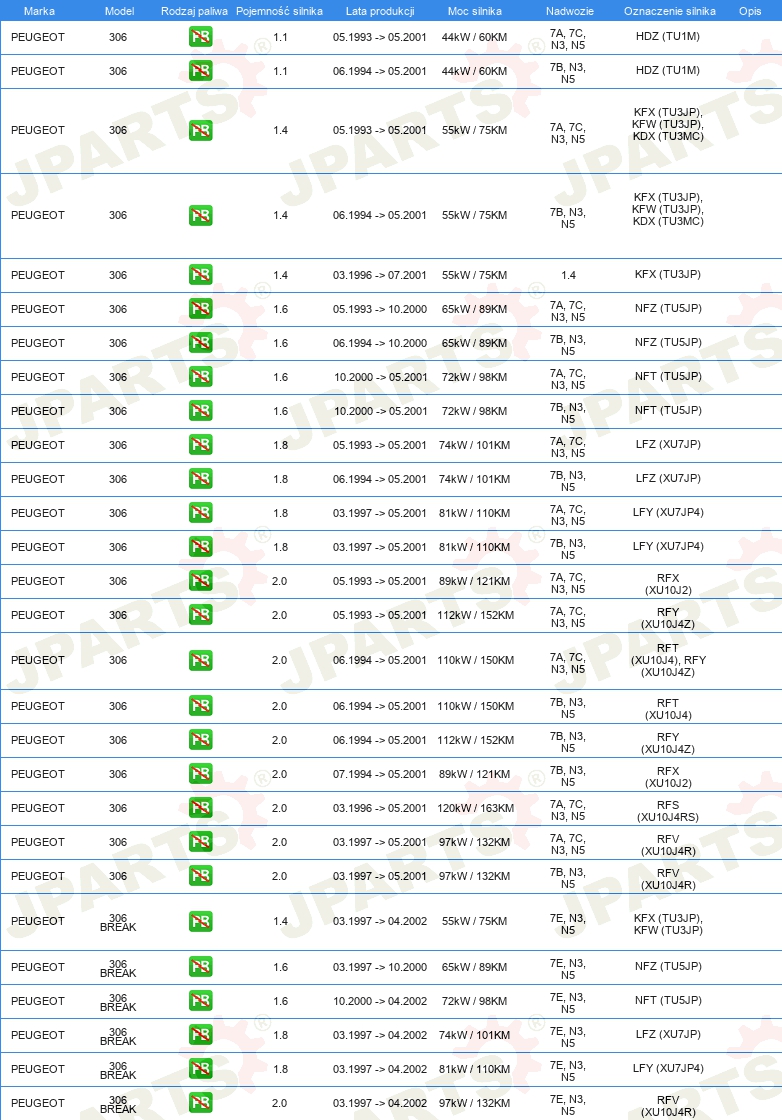This screenshot has width=782, height=1120.
Task: Click KFX (TU3JP), KFW (TU3JP) in 306 BREAK row
Action: point(668,924)
